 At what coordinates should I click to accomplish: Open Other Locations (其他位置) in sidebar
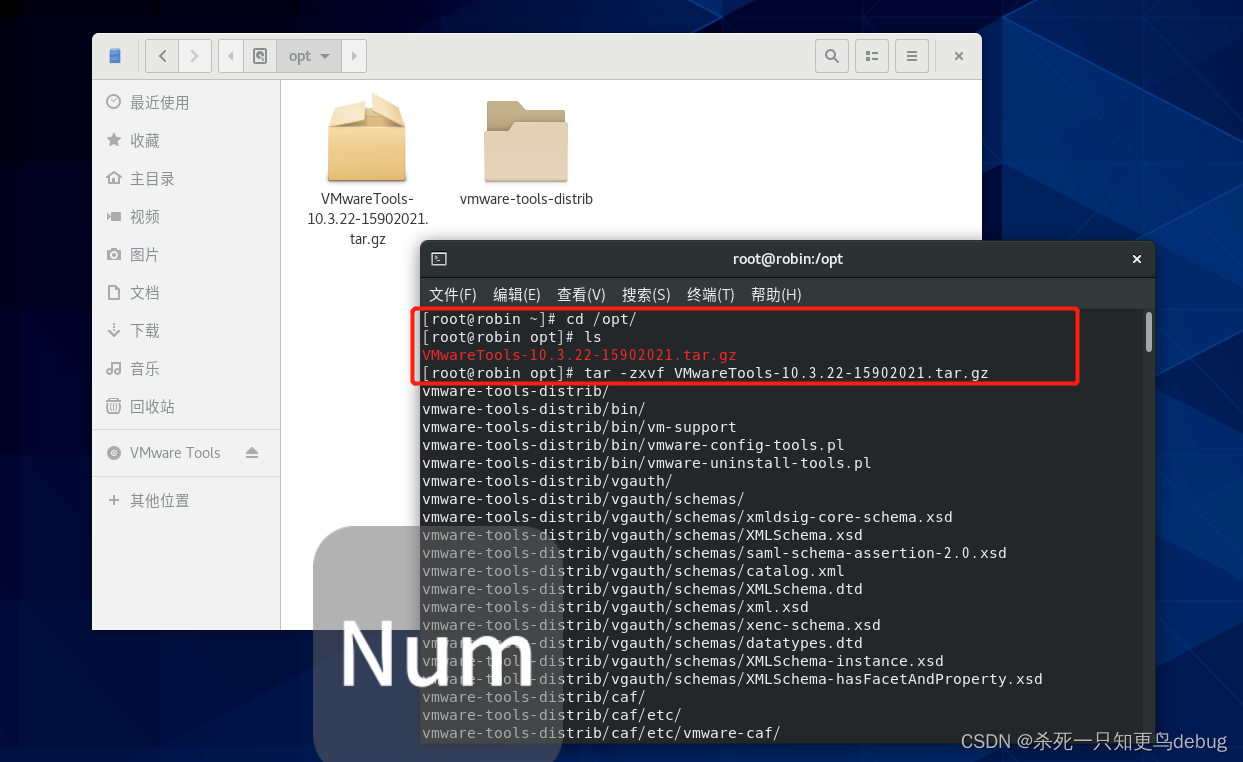pos(186,500)
